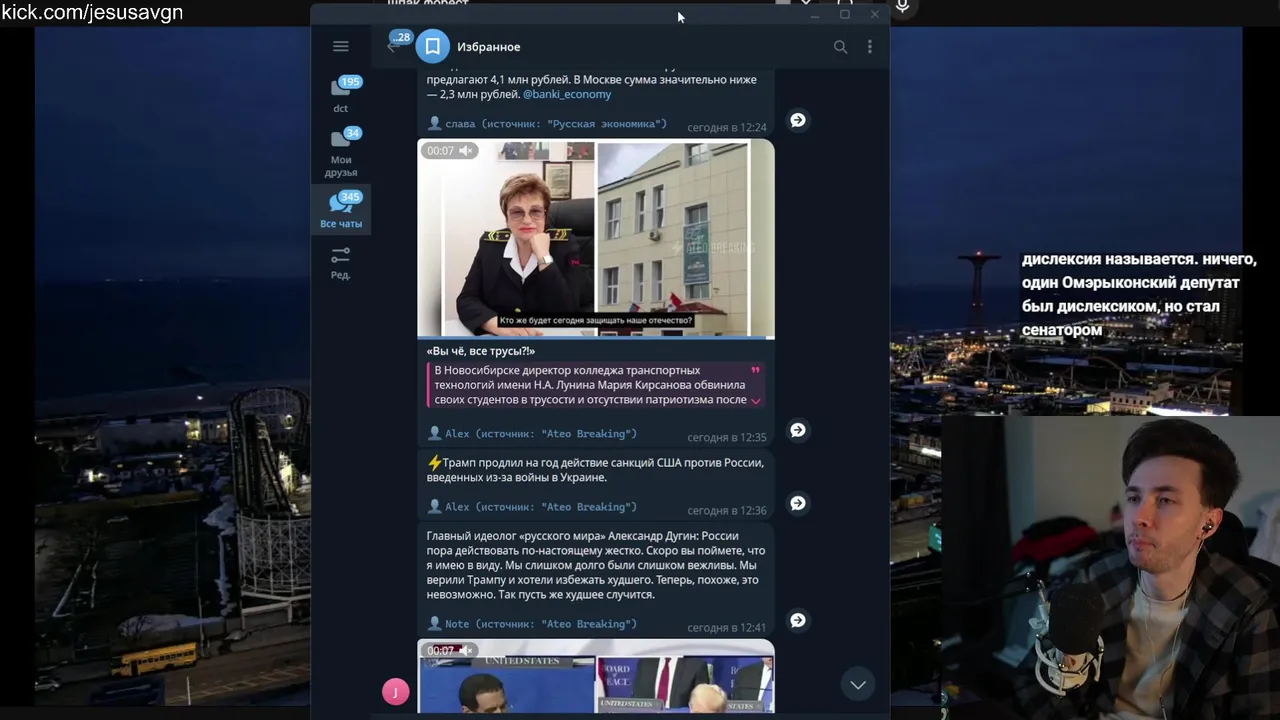Click the сегодня в 12:41 timestamp
Viewport: 1280px width, 720px height.
(727, 628)
